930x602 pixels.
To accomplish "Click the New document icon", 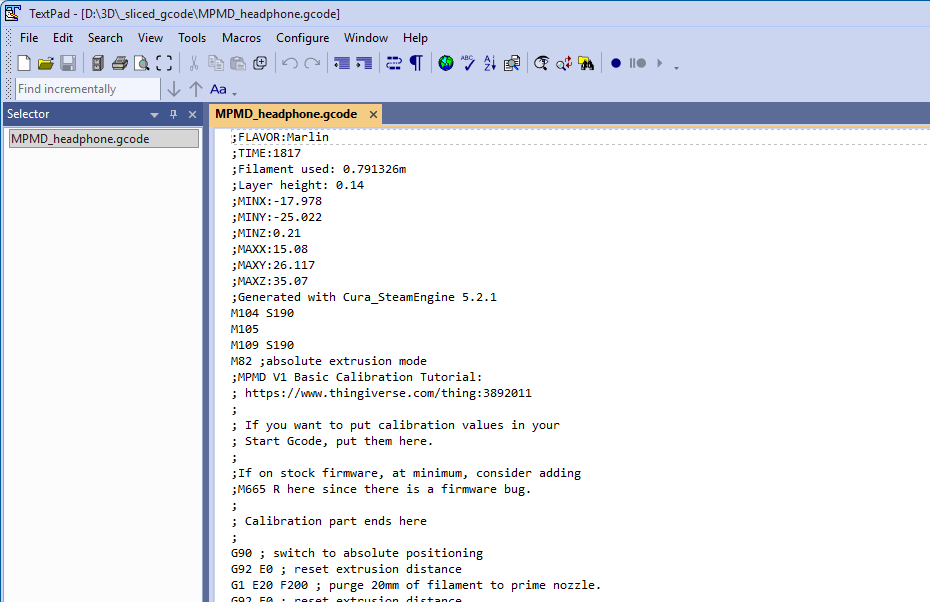I will (x=25, y=63).
